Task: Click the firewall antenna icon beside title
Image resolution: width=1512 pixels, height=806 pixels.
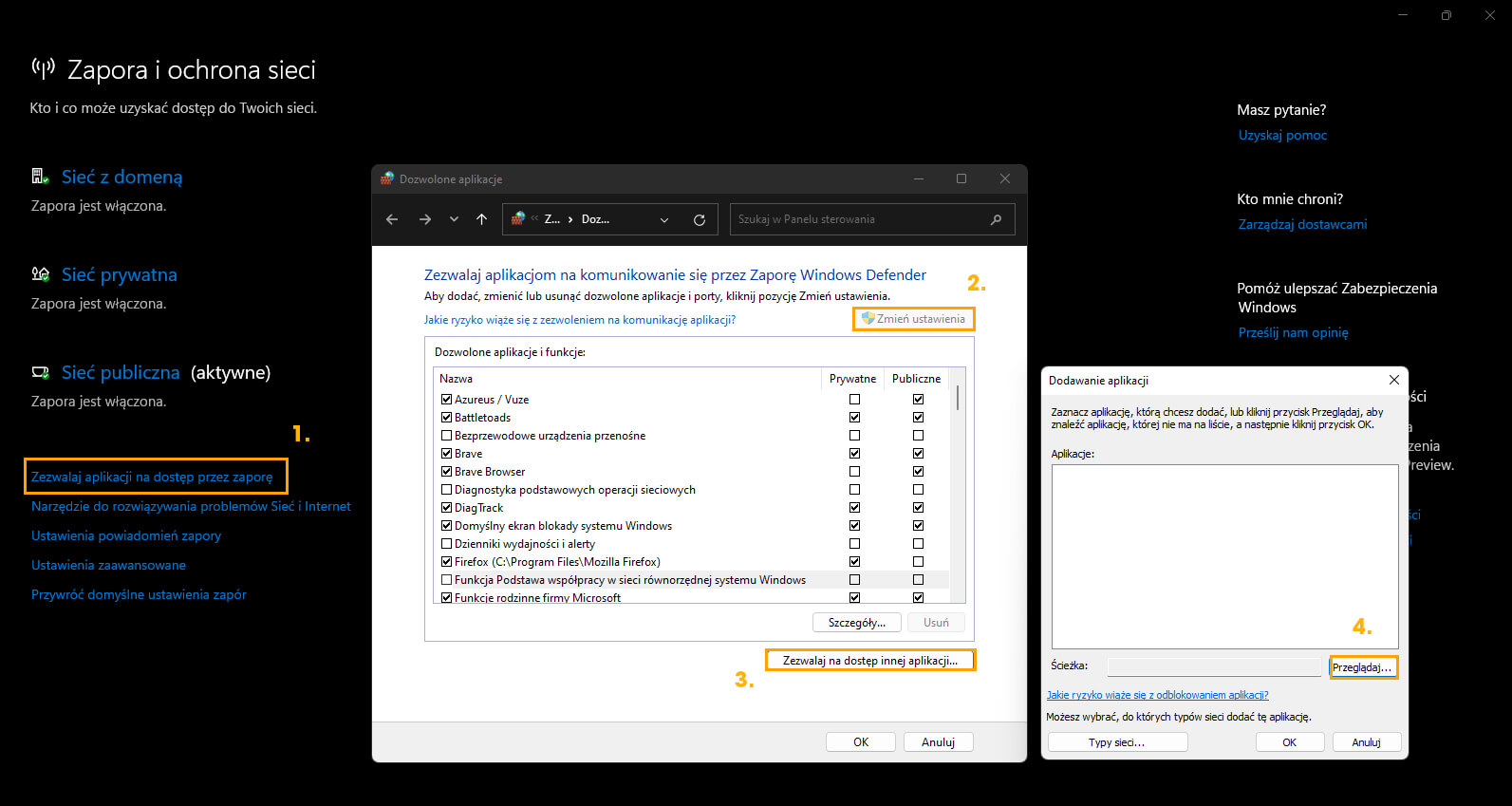Action: click(x=44, y=68)
